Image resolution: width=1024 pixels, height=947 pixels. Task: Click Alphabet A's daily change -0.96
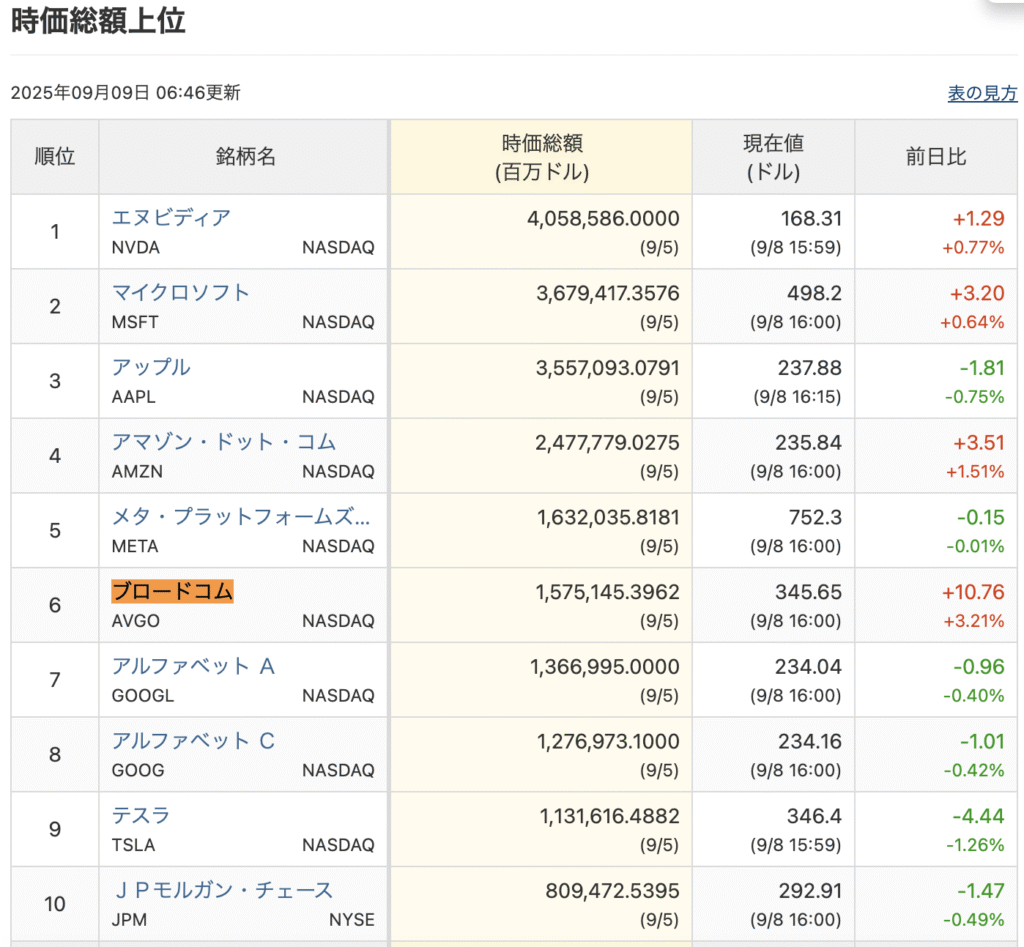coord(979,666)
